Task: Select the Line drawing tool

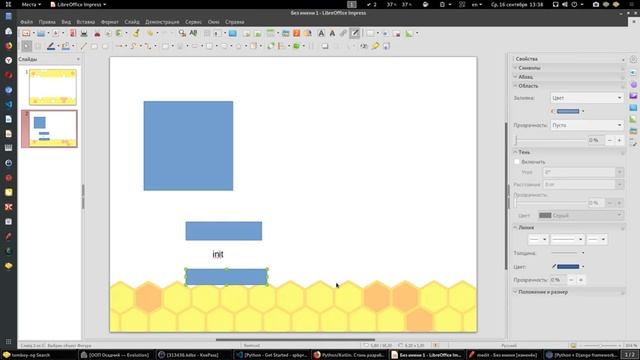Action: point(83,46)
